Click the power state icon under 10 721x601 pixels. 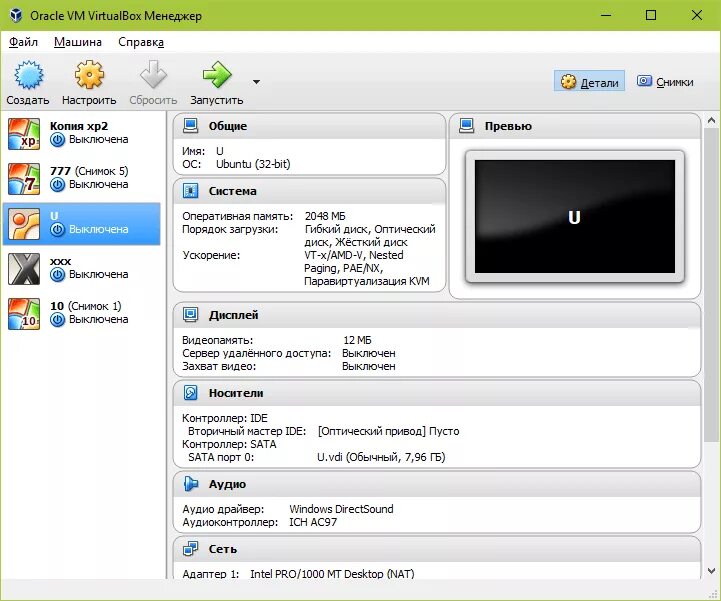pos(57,320)
